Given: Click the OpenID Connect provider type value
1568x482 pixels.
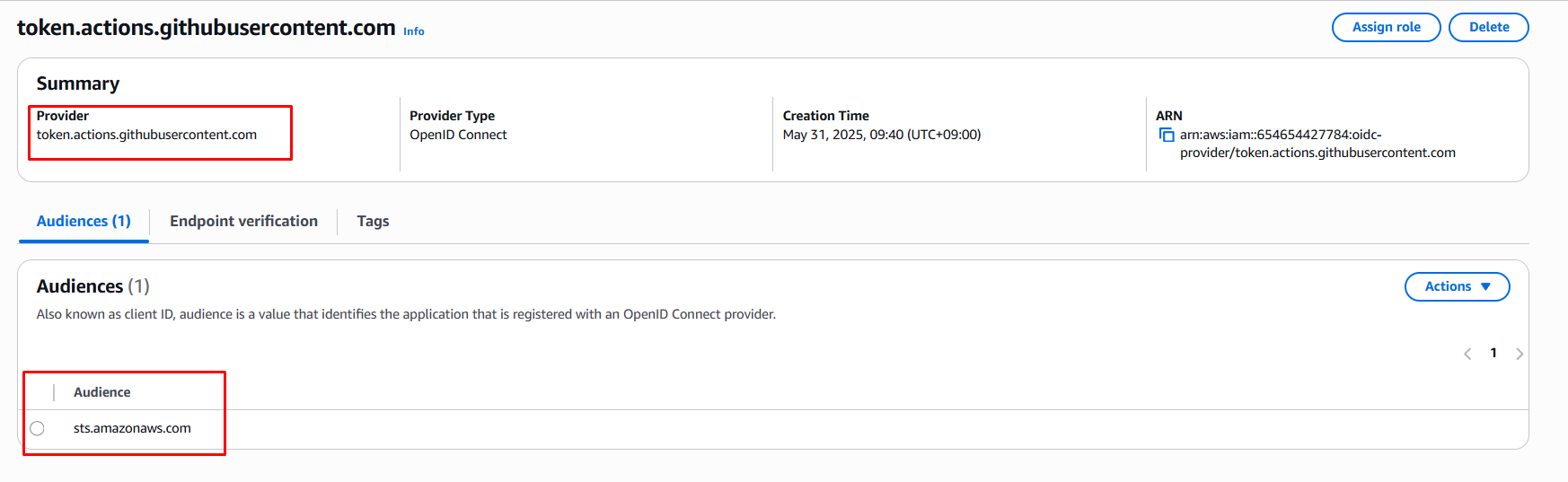Looking at the screenshot, I should click(458, 135).
